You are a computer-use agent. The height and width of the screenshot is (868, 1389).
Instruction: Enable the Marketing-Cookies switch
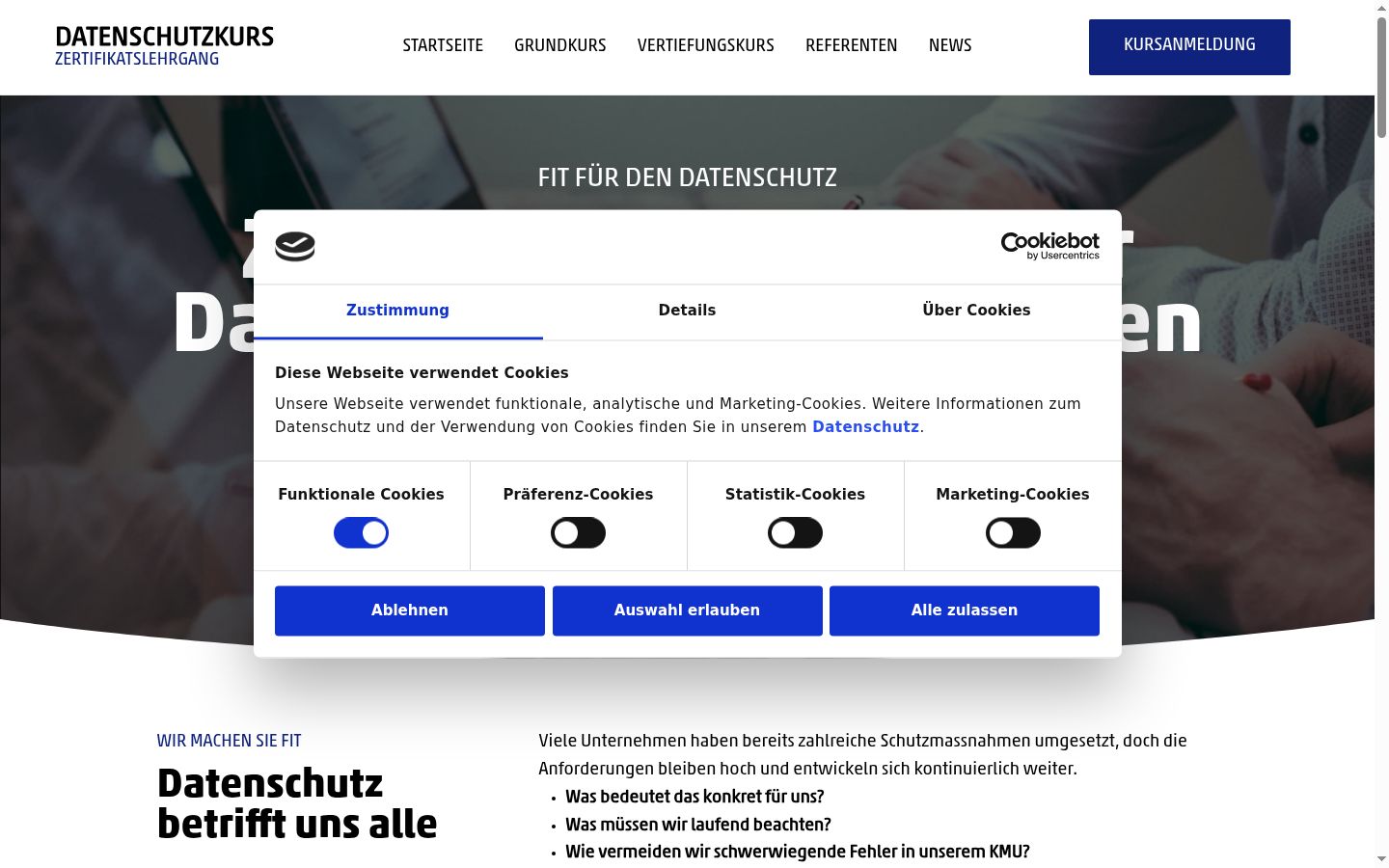point(1013,532)
